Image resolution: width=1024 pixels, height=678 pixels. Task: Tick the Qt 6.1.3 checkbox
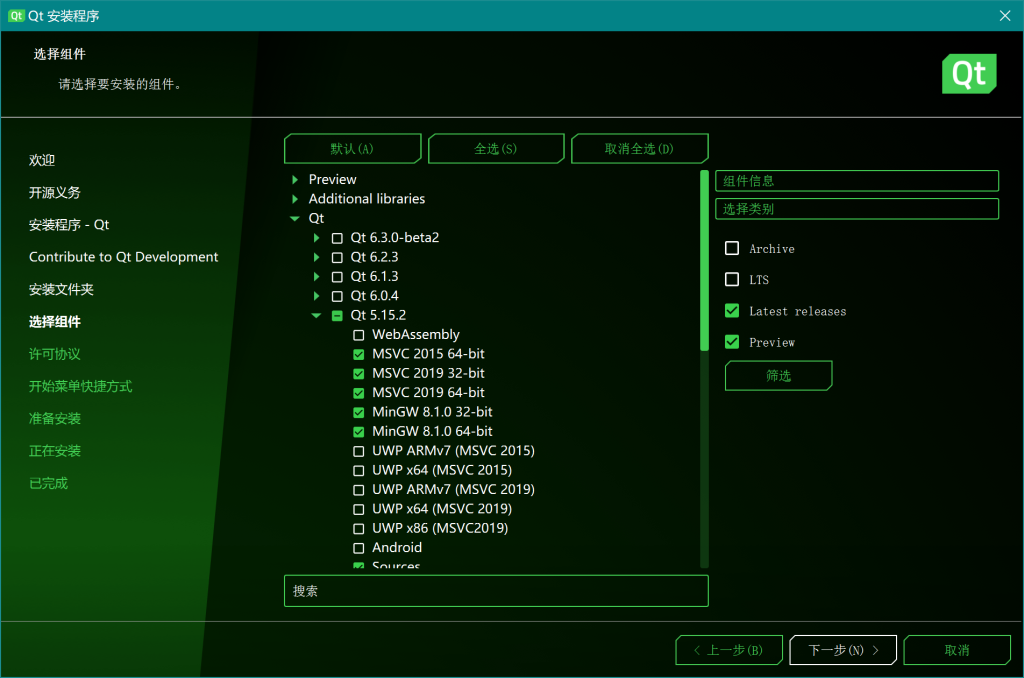click(337, 277)
